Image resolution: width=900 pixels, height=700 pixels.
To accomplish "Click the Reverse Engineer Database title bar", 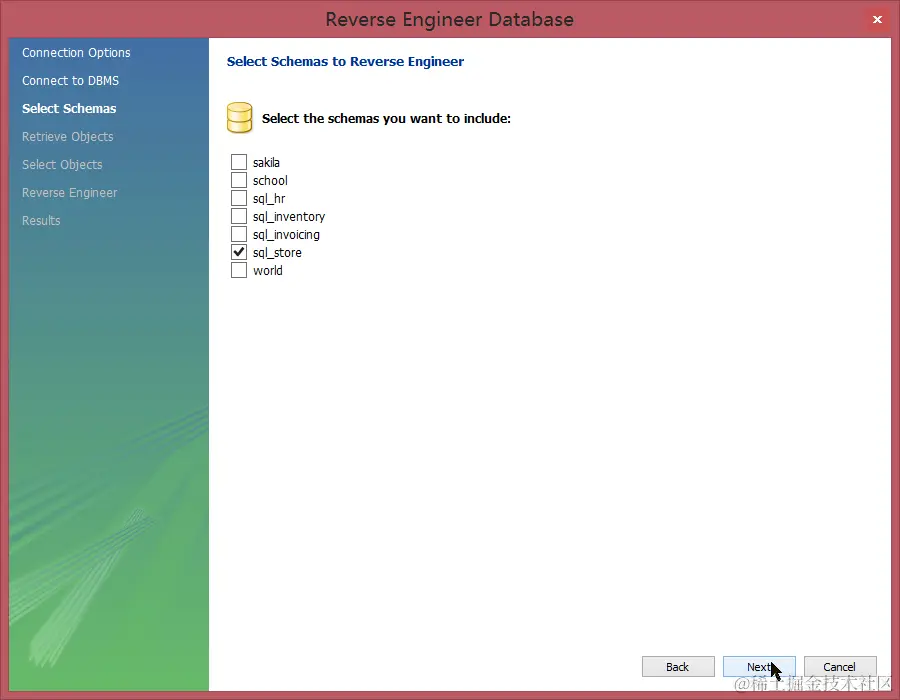I will [x=449, y=20].
